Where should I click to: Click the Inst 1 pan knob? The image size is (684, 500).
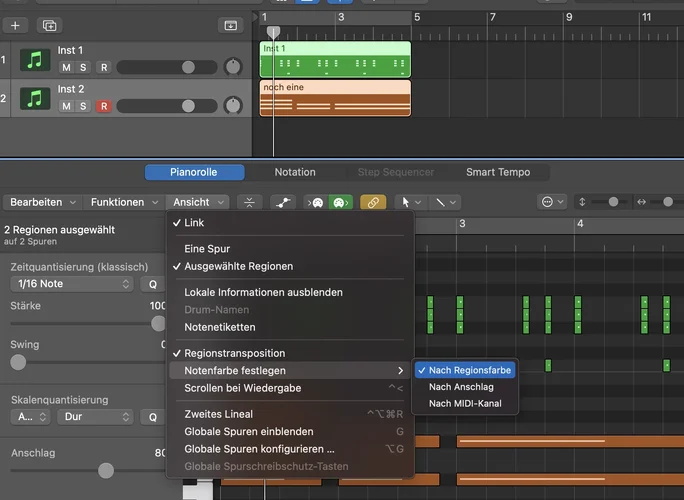(233, 67)
